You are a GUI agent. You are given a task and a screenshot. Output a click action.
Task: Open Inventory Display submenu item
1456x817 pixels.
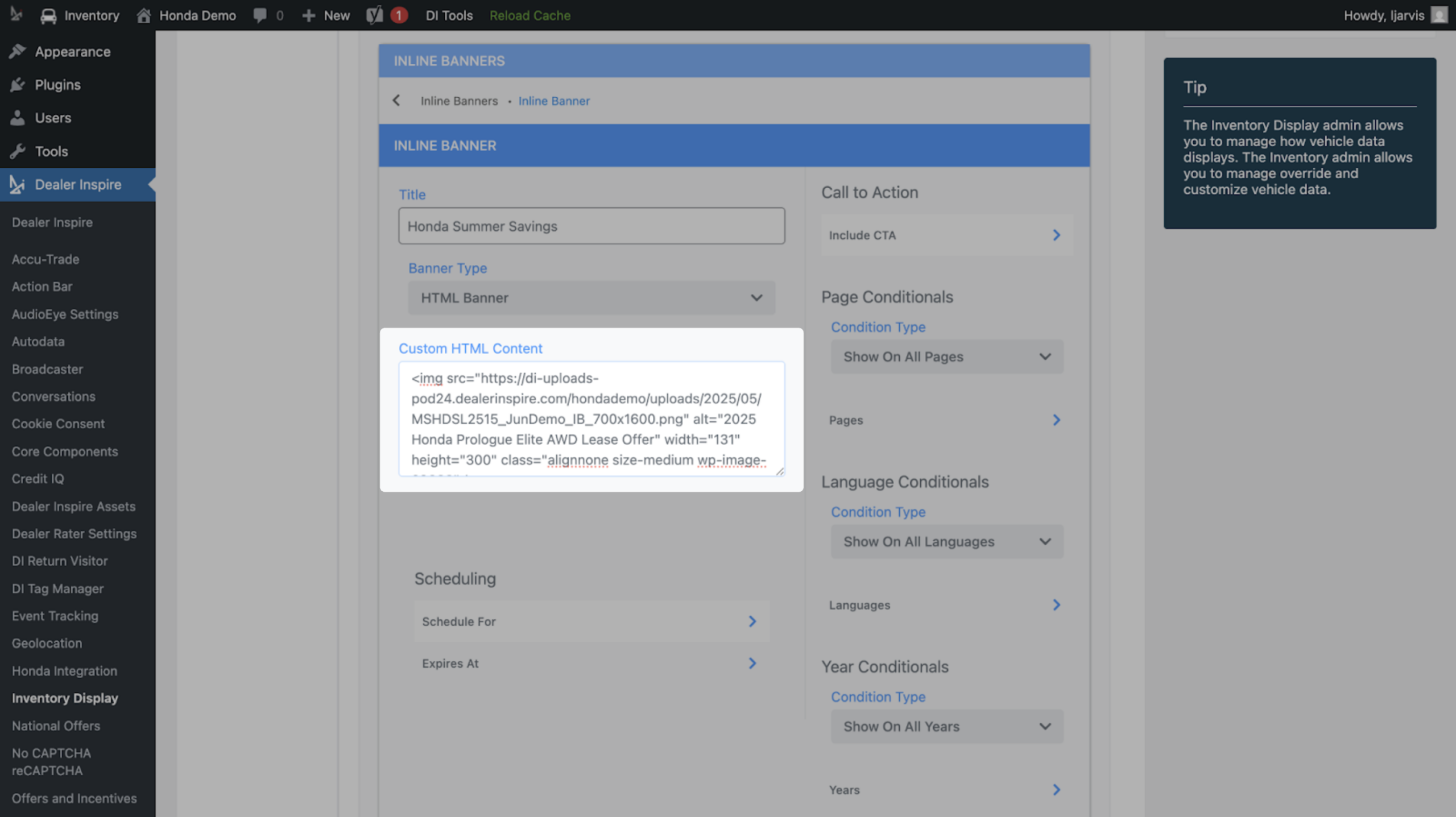65,698
